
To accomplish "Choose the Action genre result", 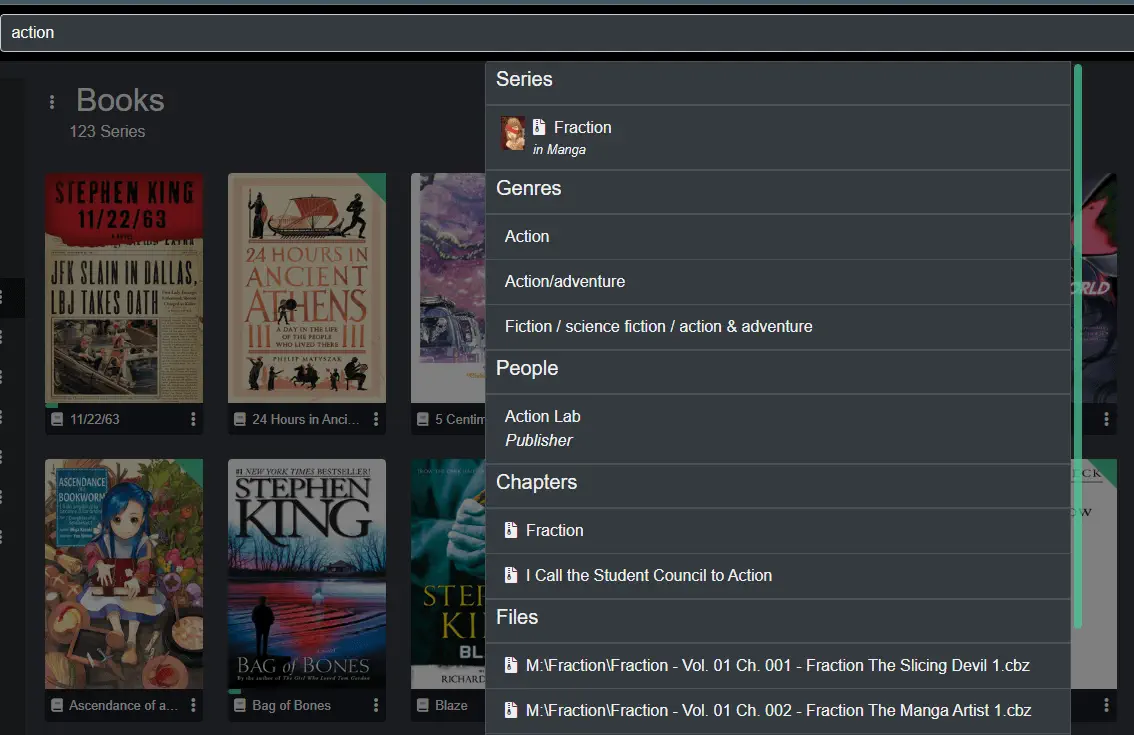I will [x=527, y=237].
